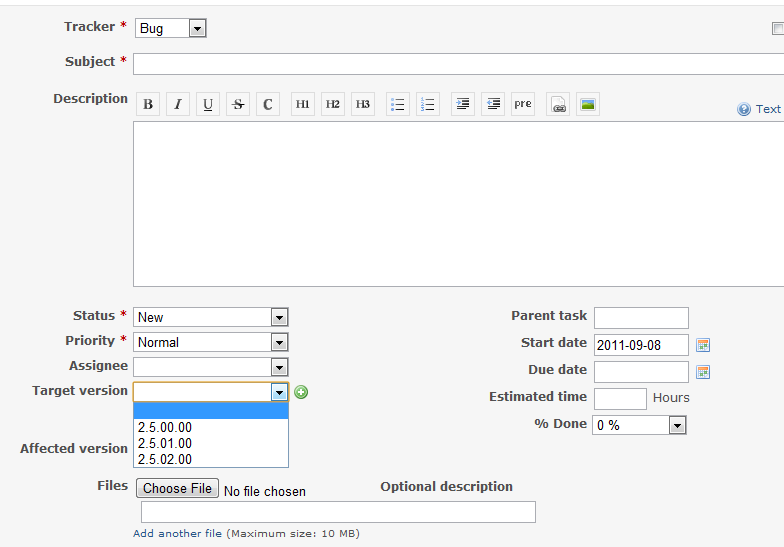
Task: Add a new target version with plus icon
Action: point(301,392)
